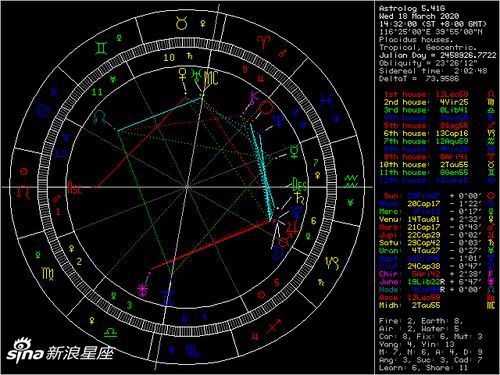Select the 'Wed 18 March 2020' date line
Viewport: 500px width, 375px height.
tap(419, 16)
